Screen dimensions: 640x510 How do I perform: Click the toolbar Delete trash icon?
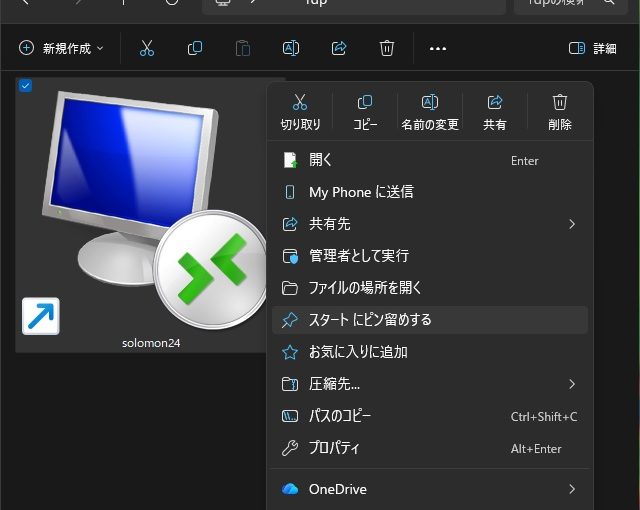tap(387, 48)
